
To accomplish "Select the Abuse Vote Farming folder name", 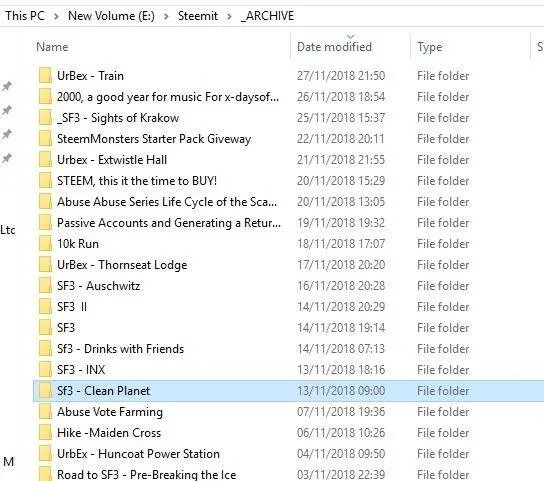I will coord(110,412).
